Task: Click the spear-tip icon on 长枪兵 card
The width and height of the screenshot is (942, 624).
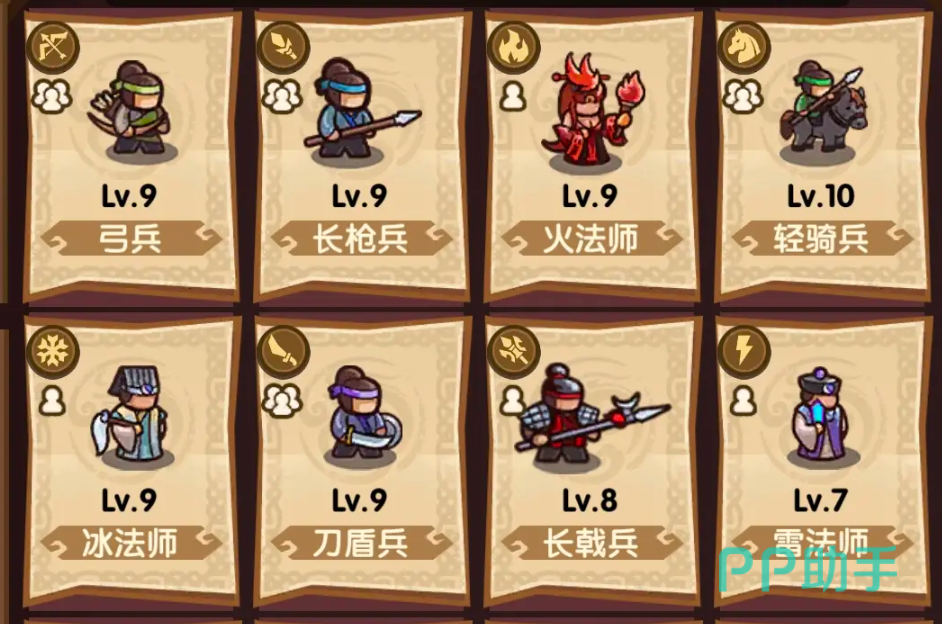Action: tap(283, 47)
